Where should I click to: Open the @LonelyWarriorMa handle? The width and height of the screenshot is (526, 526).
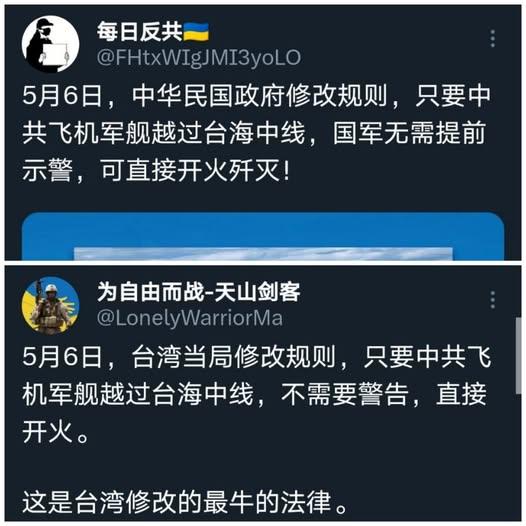coord(190,319)
